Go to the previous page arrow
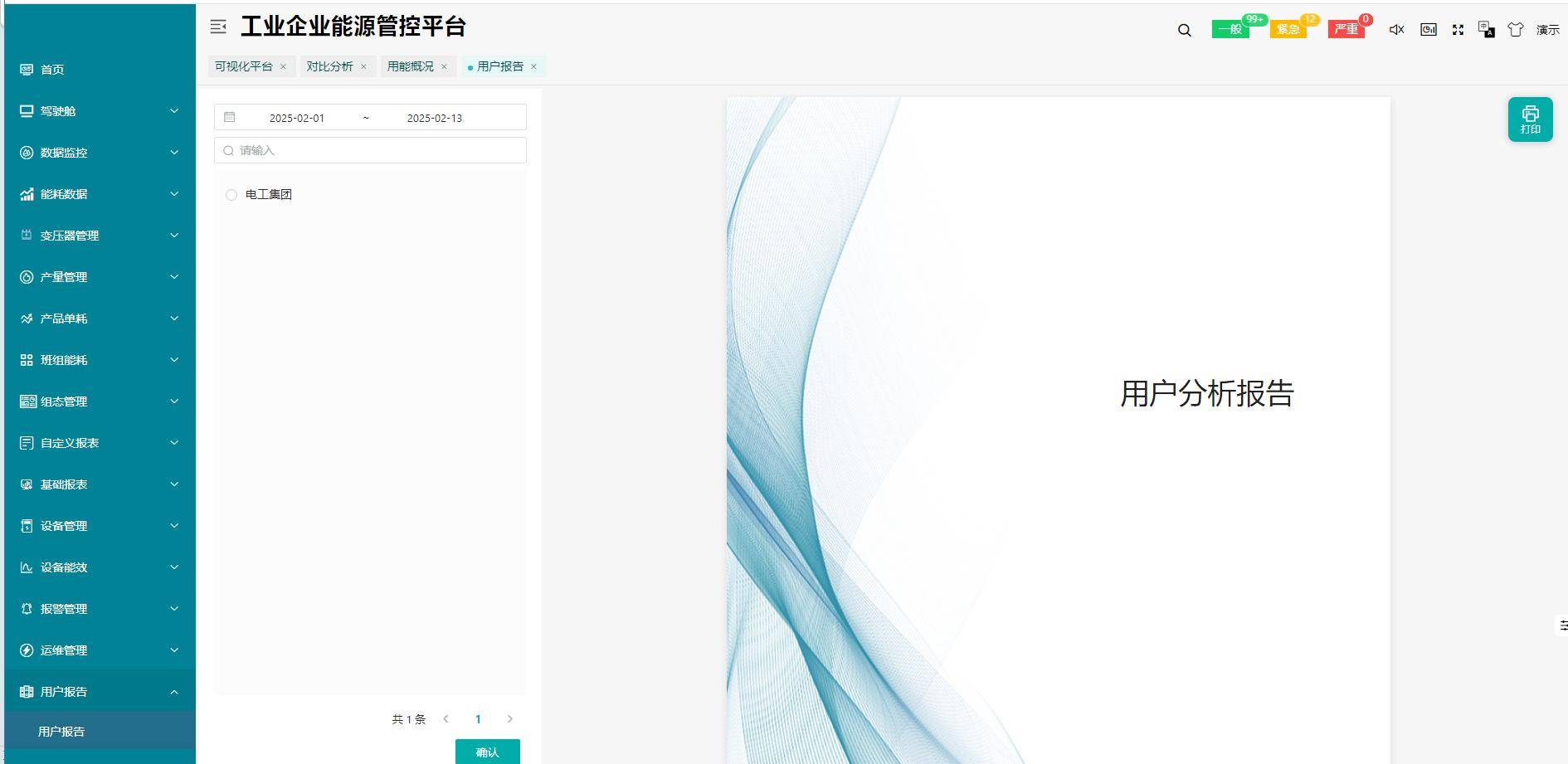Image resolution: width=1568 pixels, height=764 pixels. (x=446, y=719)
